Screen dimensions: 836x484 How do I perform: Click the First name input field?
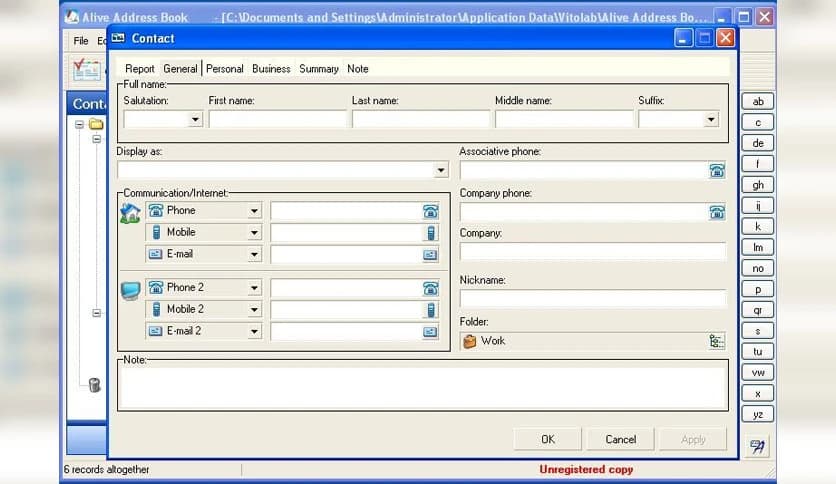click(277, 119)
